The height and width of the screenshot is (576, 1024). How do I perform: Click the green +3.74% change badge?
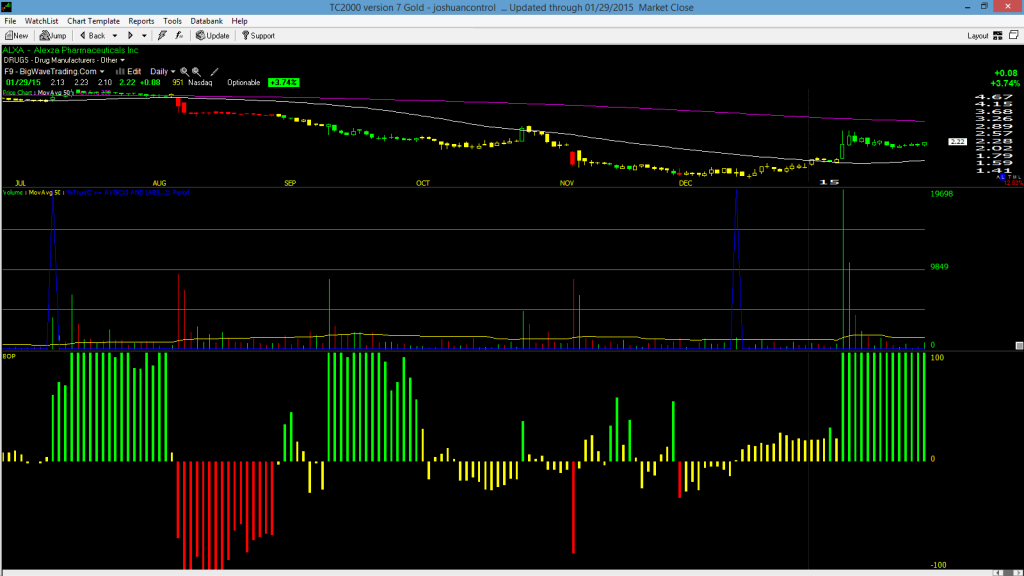(x=283, y=83)
